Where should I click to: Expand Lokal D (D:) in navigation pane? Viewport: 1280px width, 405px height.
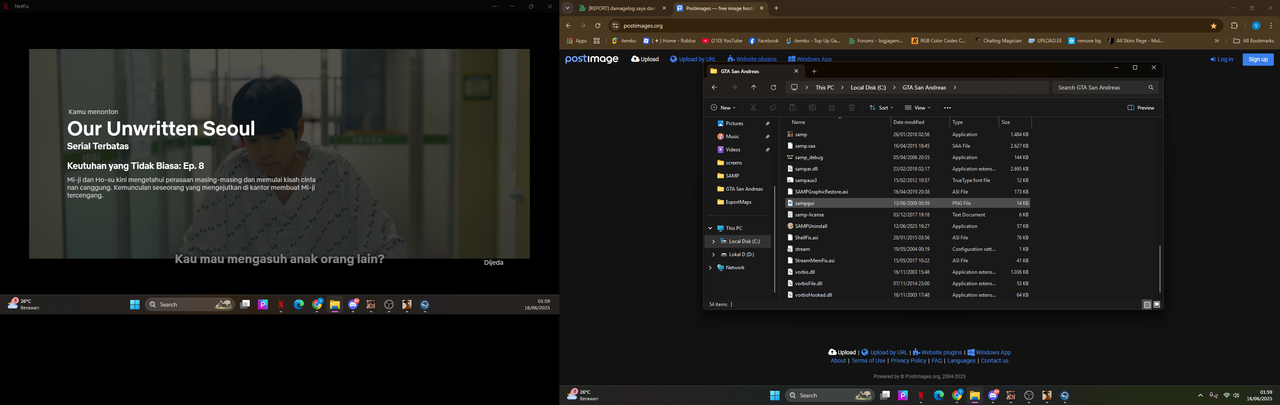point(713,254)
